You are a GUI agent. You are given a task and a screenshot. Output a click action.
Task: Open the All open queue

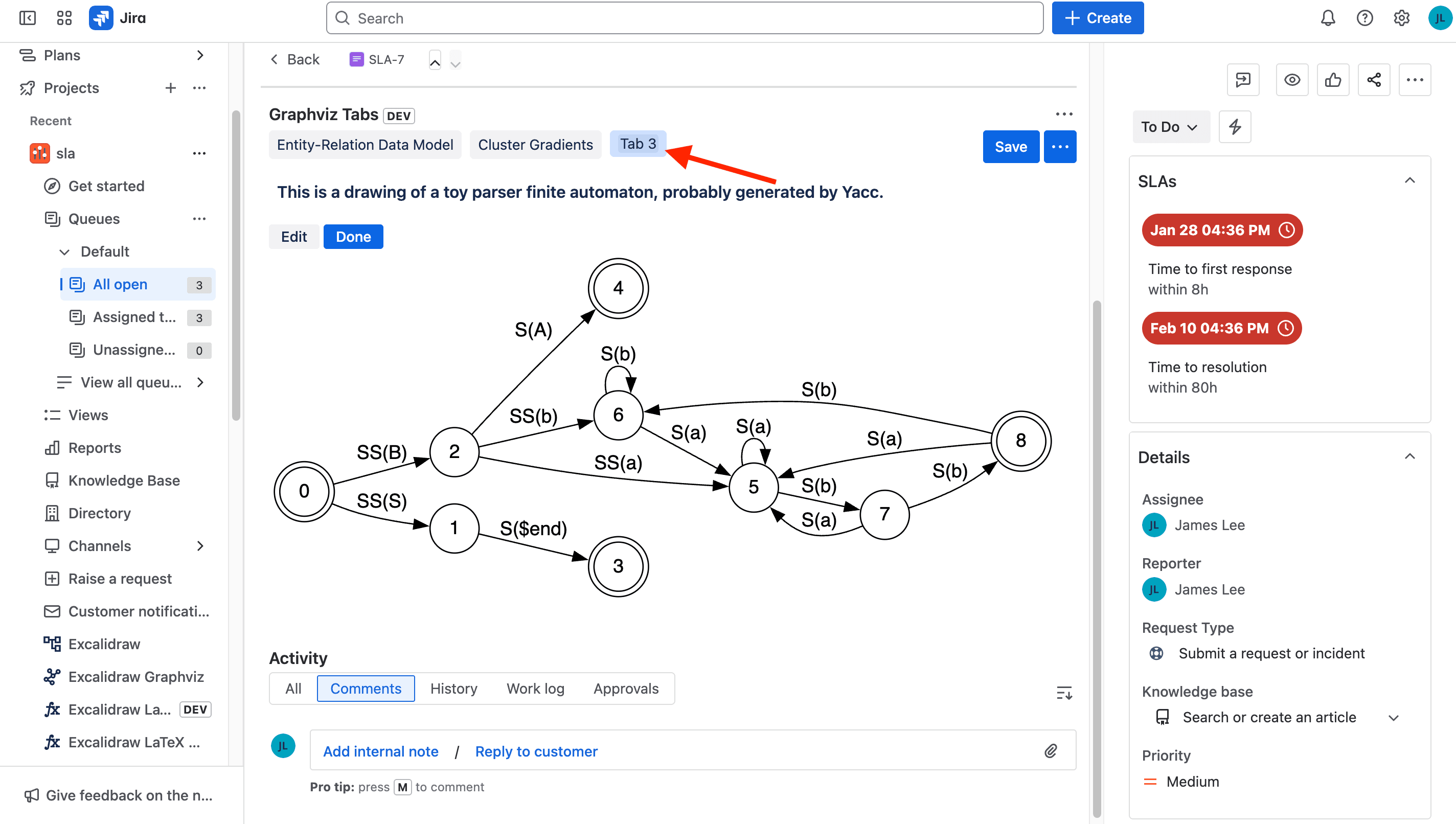(x=138, y=284)
